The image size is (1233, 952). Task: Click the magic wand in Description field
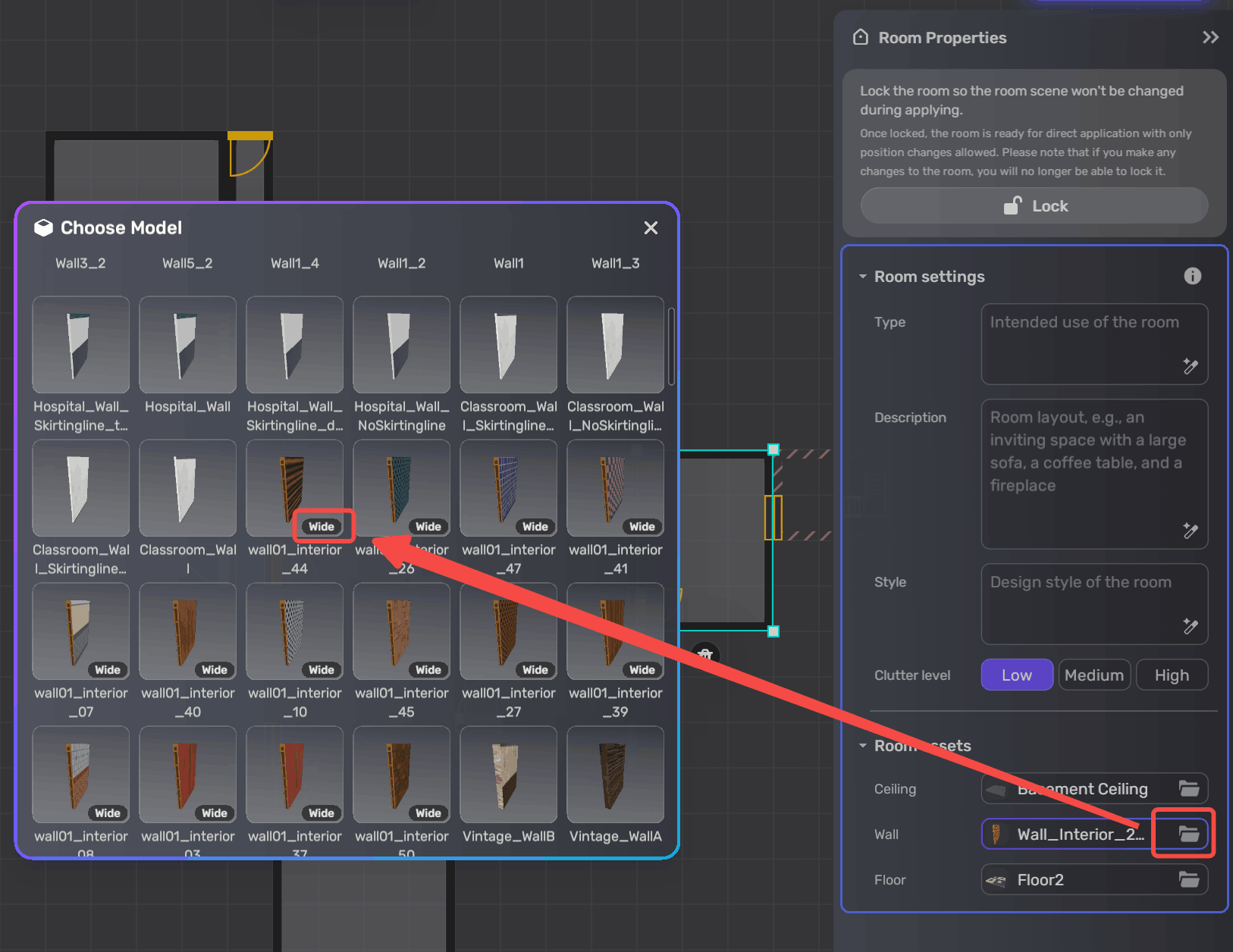click(x=1190, y=531)
